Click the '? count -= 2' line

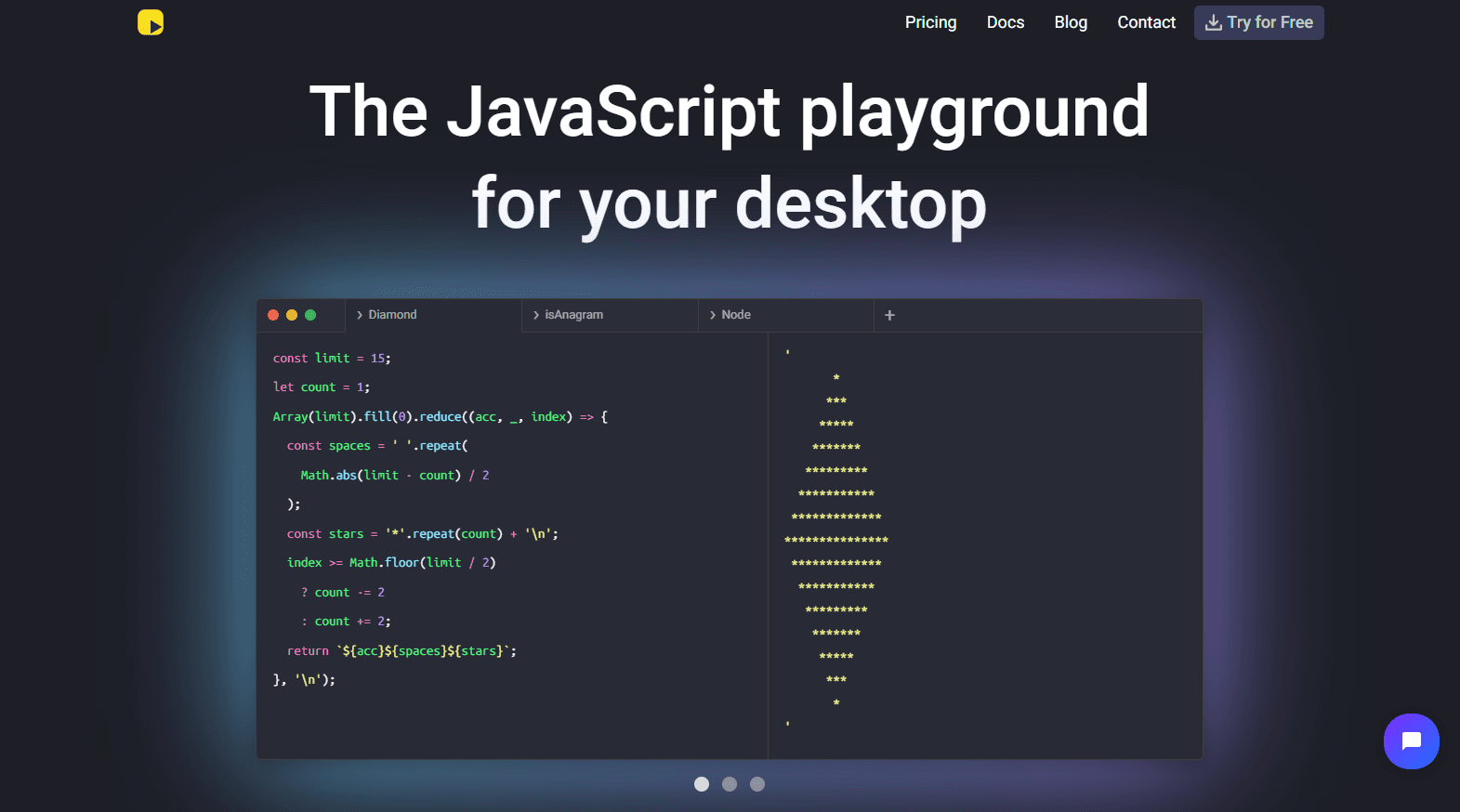[343, 592]
